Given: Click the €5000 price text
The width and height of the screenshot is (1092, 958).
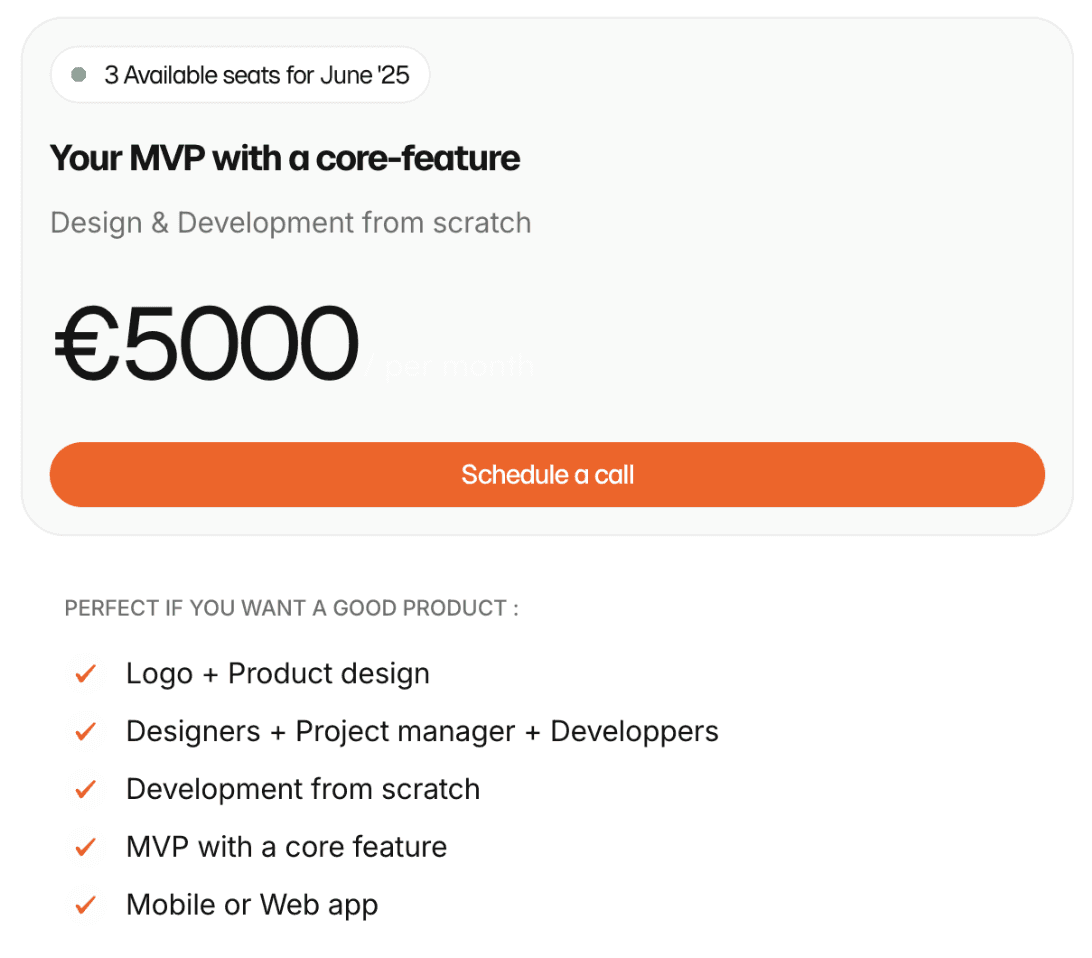Looking at the screenshot, I should coord(207,343).
